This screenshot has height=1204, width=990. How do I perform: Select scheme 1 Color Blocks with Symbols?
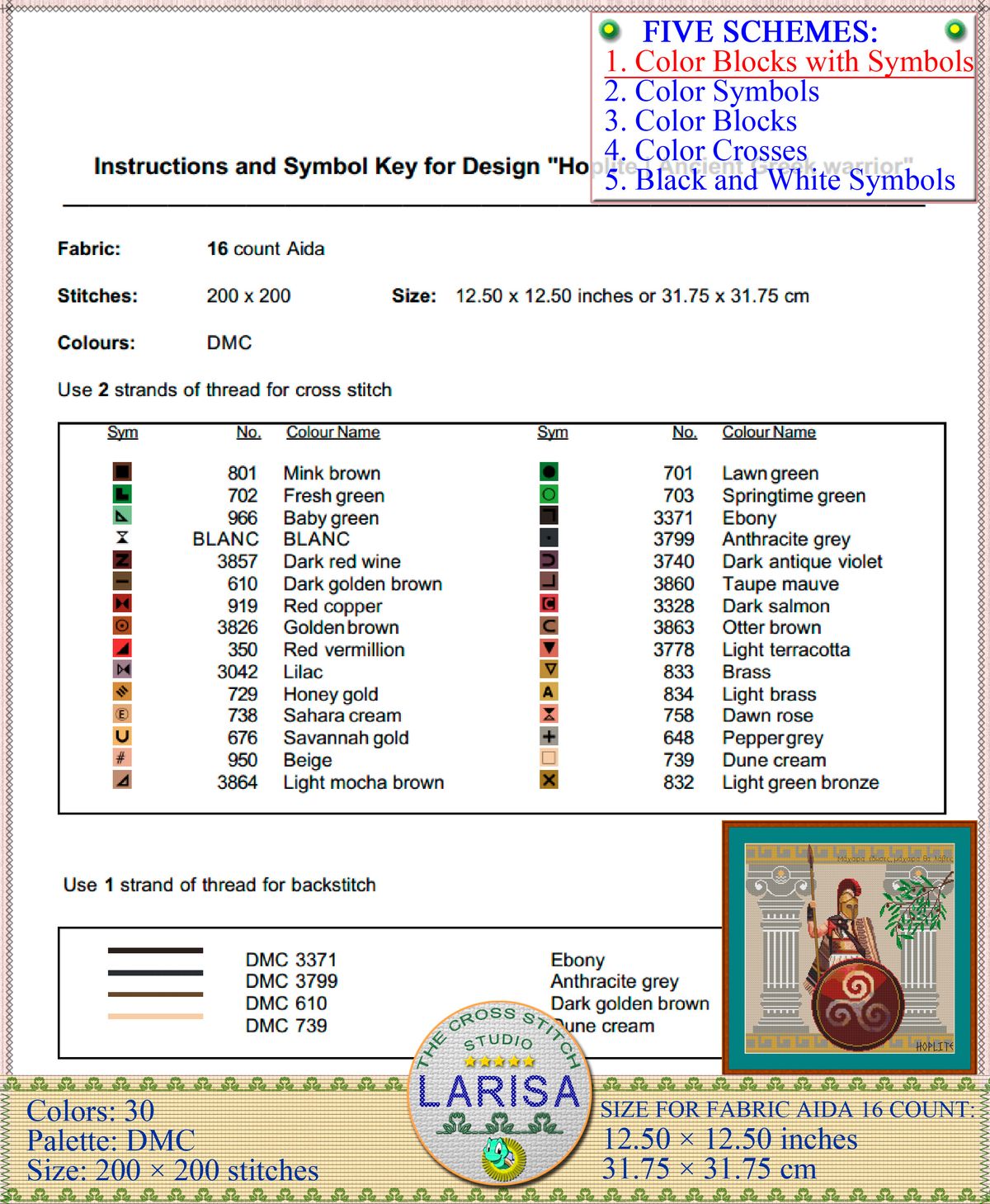pyautogui.click(x=789, y=62)
